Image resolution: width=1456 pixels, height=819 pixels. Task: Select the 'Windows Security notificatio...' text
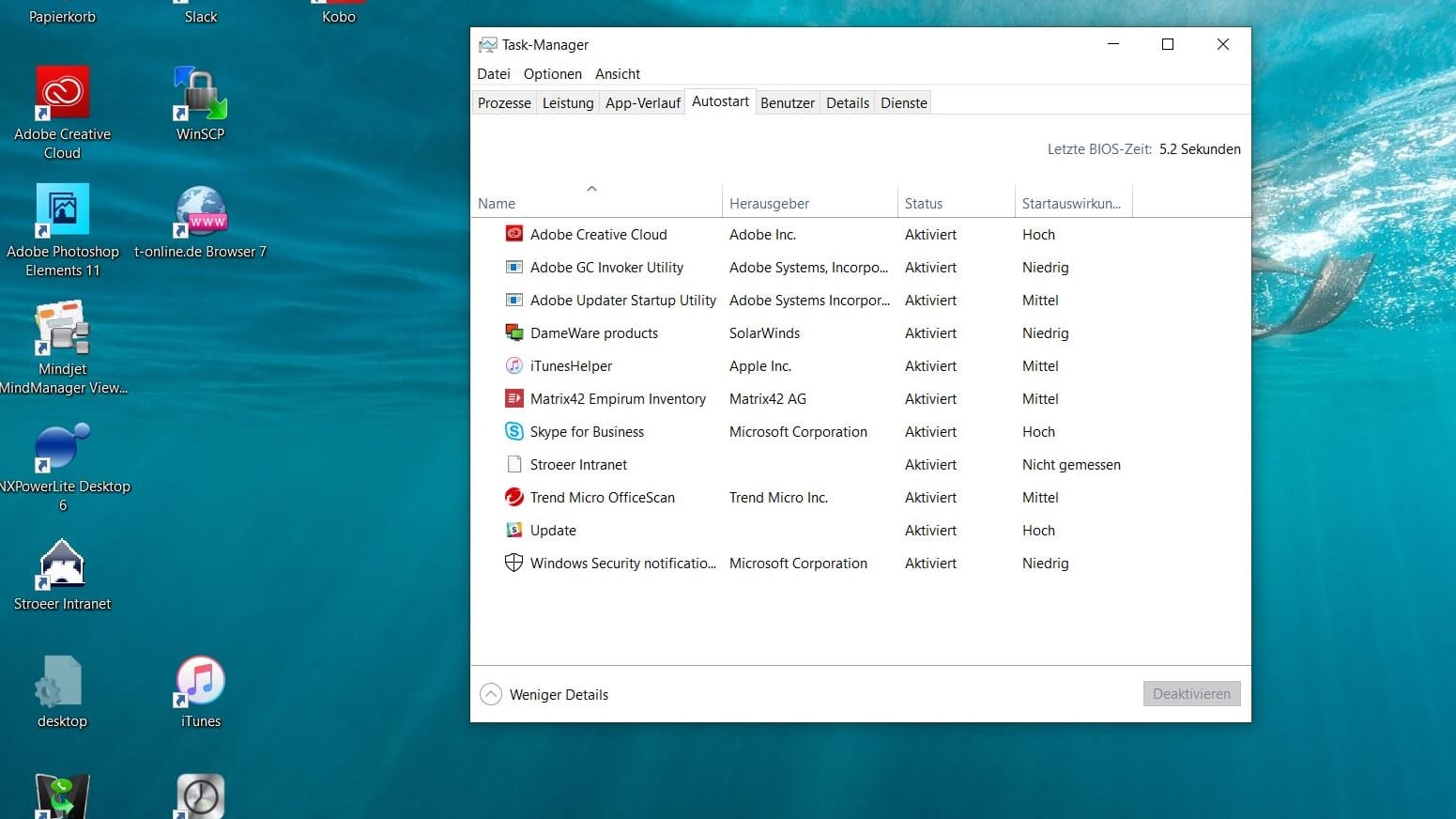[623, 564]
